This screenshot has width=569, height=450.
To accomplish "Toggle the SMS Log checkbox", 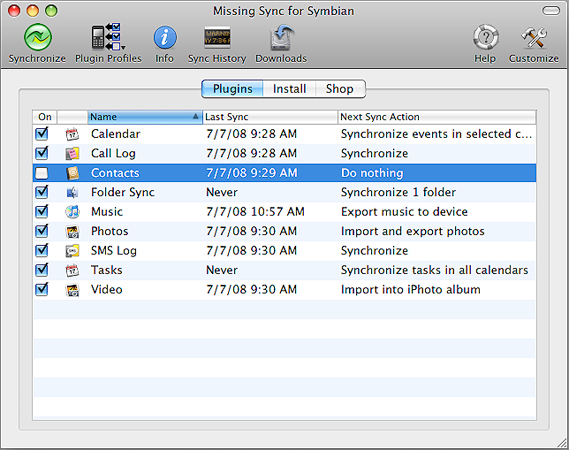I will (41, 250).
